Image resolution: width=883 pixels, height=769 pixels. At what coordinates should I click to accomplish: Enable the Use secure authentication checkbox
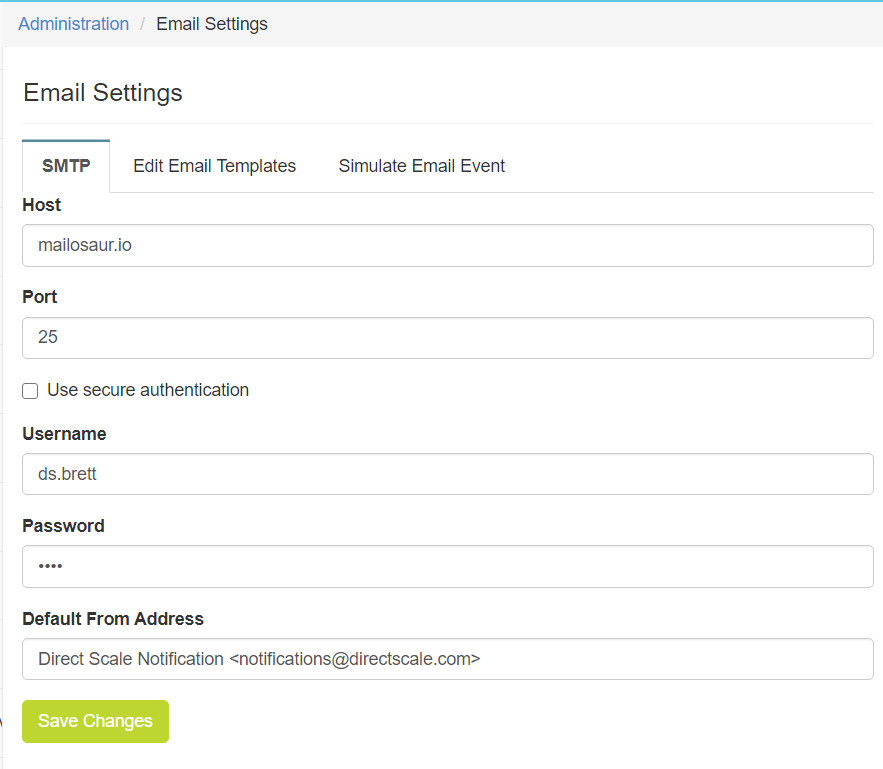pos(30,391)
